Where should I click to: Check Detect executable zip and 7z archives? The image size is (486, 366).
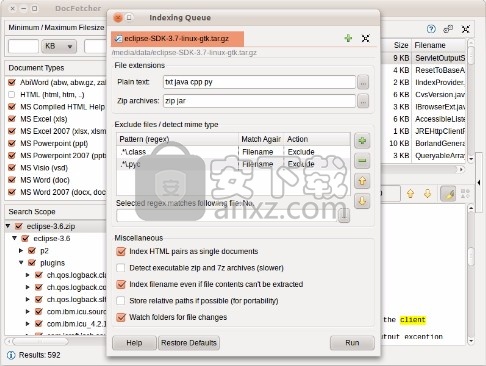[121, 268]
